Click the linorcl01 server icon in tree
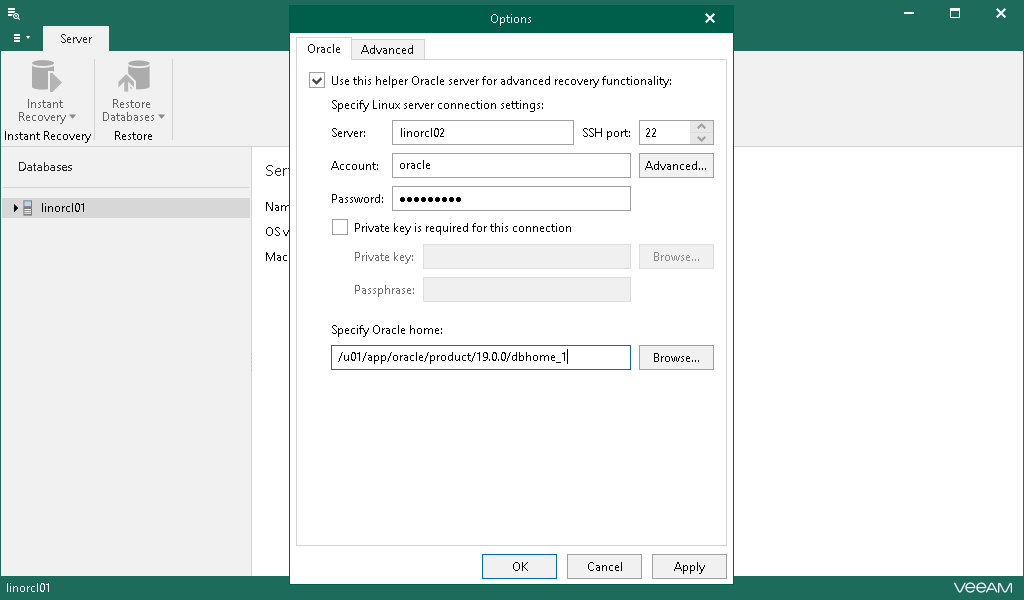Image resolution: width=1024 pixels, height=600 pixels. pos(28,208)
